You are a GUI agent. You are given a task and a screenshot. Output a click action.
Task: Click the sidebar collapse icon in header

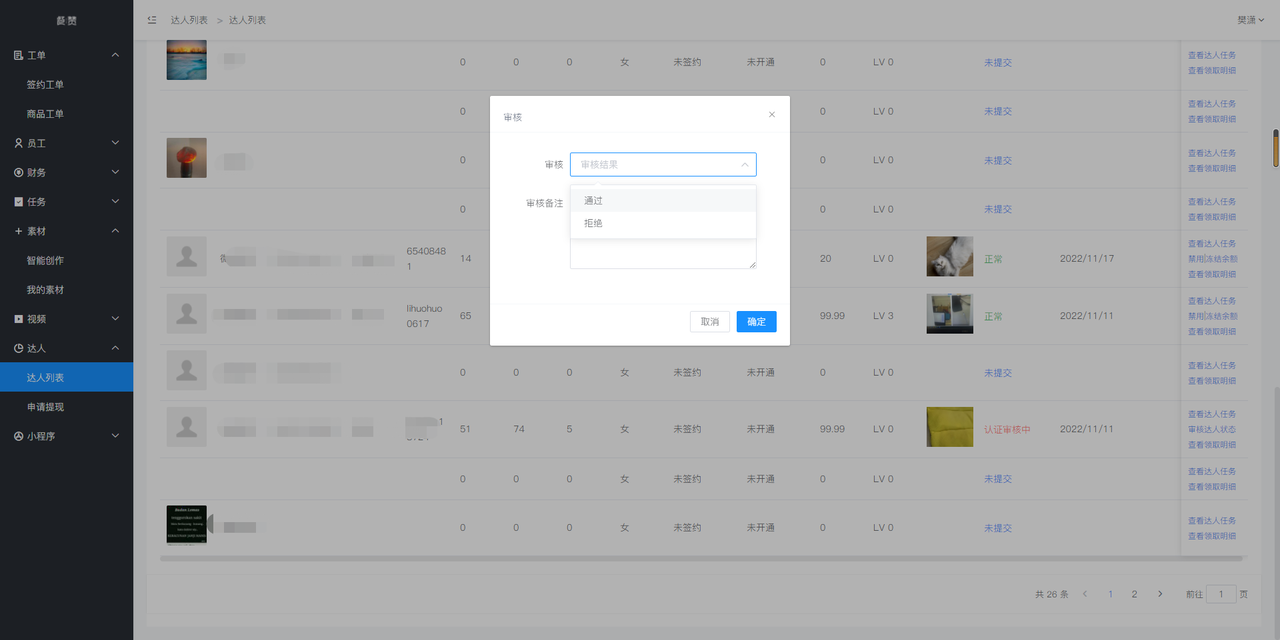[x=152, y=20]
